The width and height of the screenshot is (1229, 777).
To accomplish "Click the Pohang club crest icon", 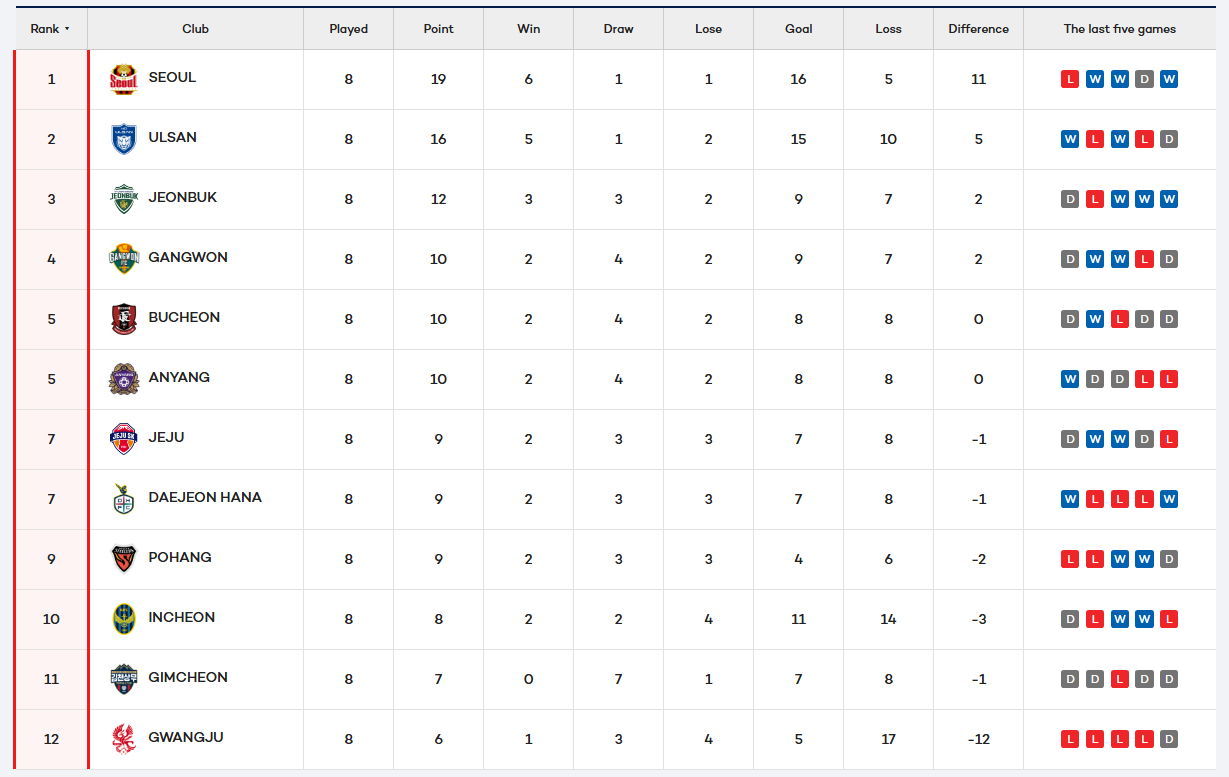I will pos(123,559).
